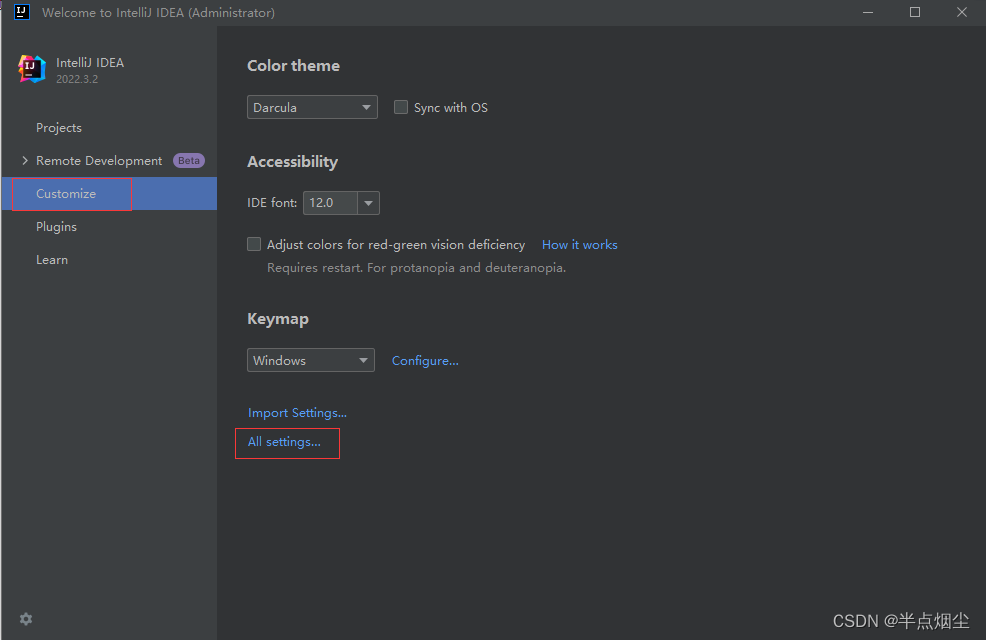The image size is (986, 640).
Task: Open the Windows keymap dropdown
Action: [311, 360]
